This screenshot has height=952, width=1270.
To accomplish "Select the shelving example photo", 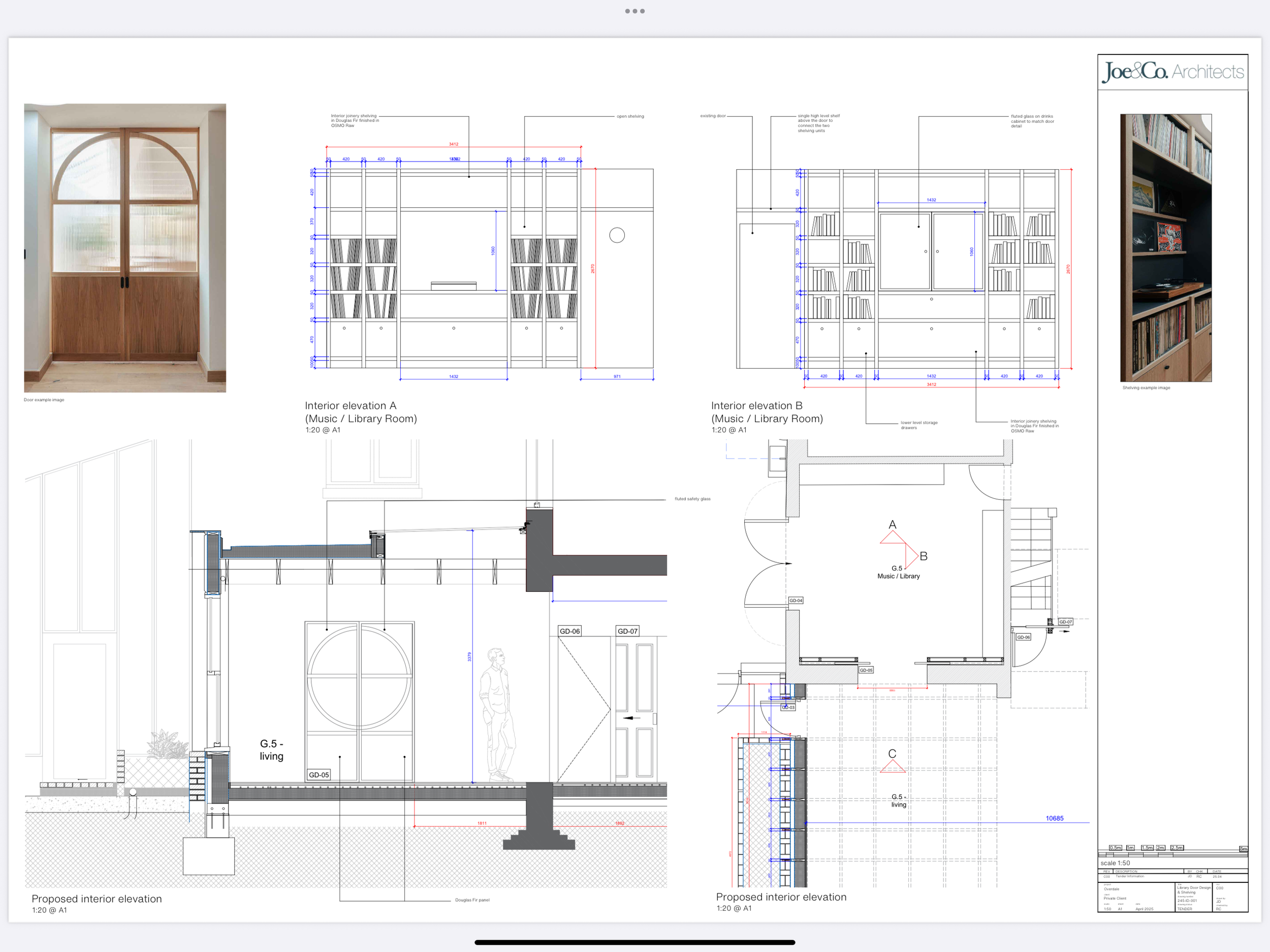I will click(1165, 247).
